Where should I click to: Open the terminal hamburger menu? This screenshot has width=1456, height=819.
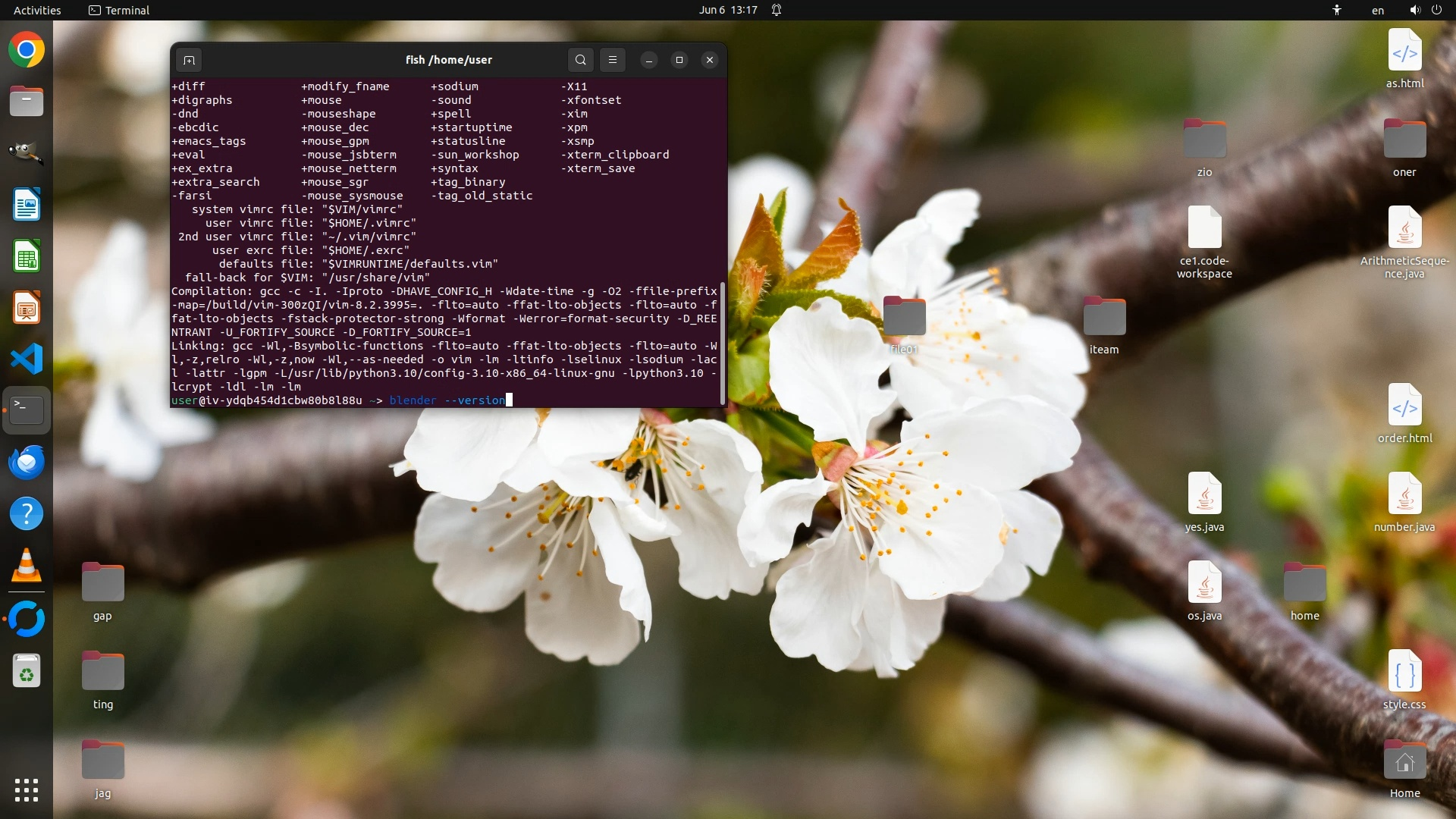tap(613, 60)
